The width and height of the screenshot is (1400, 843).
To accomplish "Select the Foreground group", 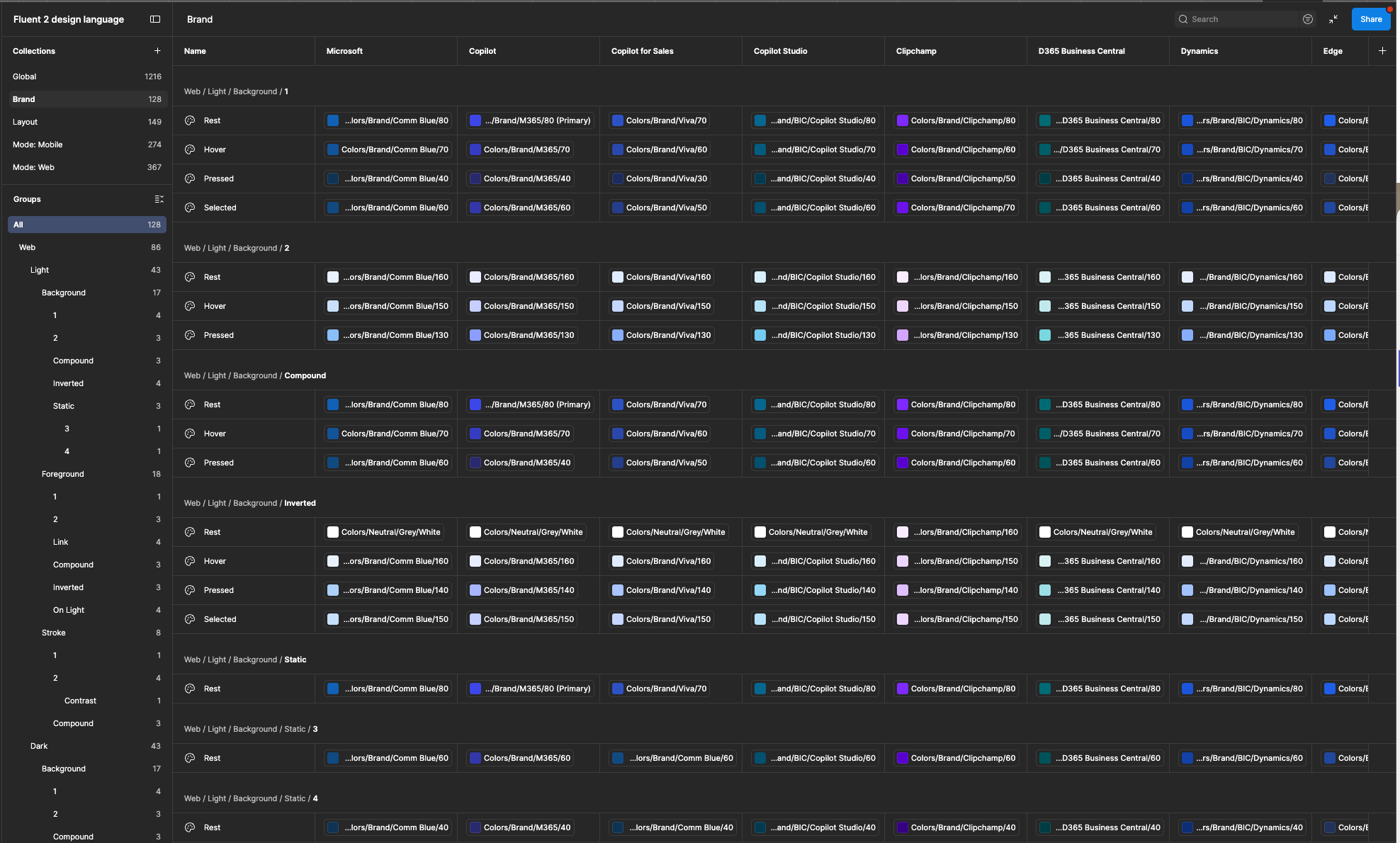I will pos(87,474).
